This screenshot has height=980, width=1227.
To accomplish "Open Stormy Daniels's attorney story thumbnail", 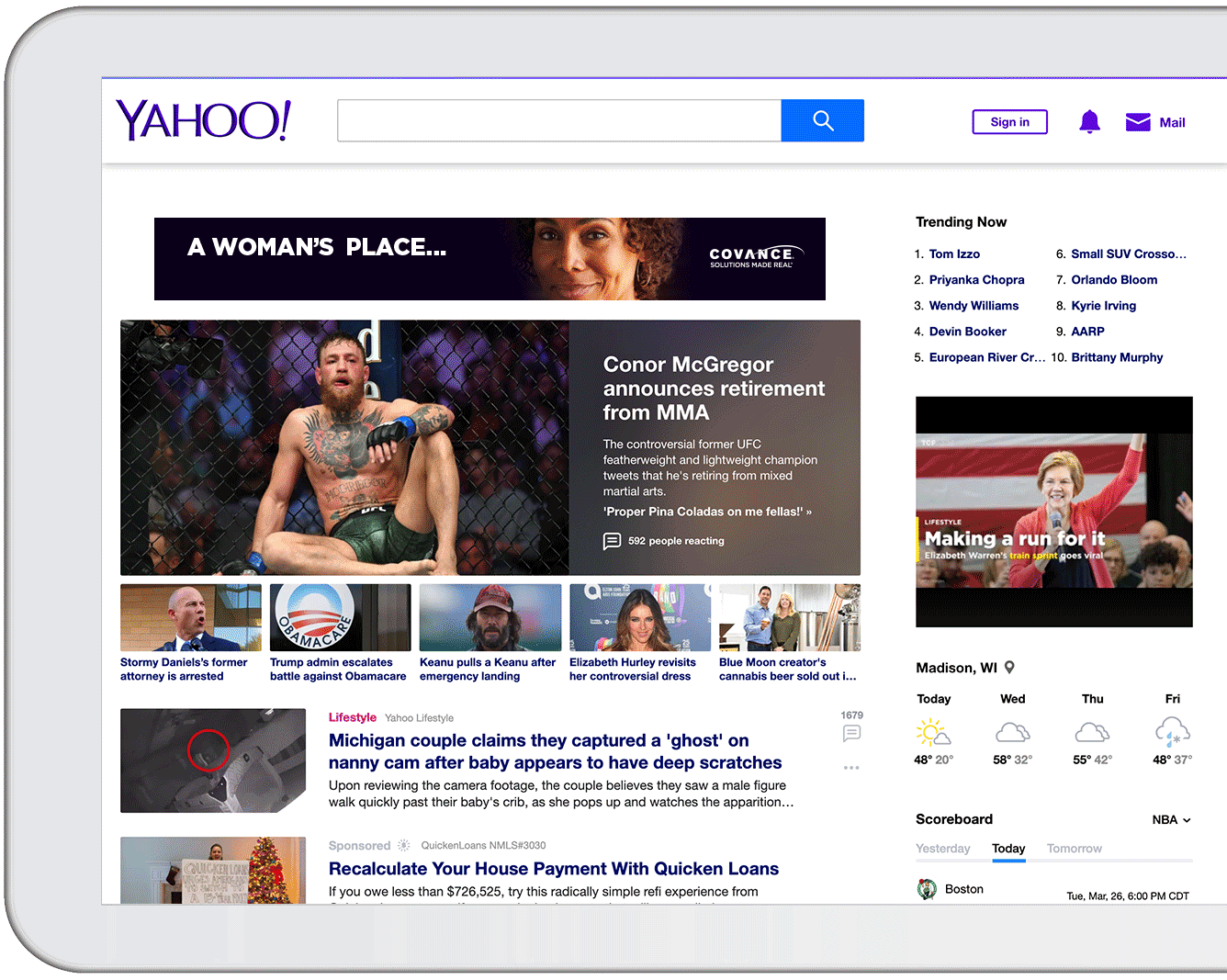I will 191,617.
